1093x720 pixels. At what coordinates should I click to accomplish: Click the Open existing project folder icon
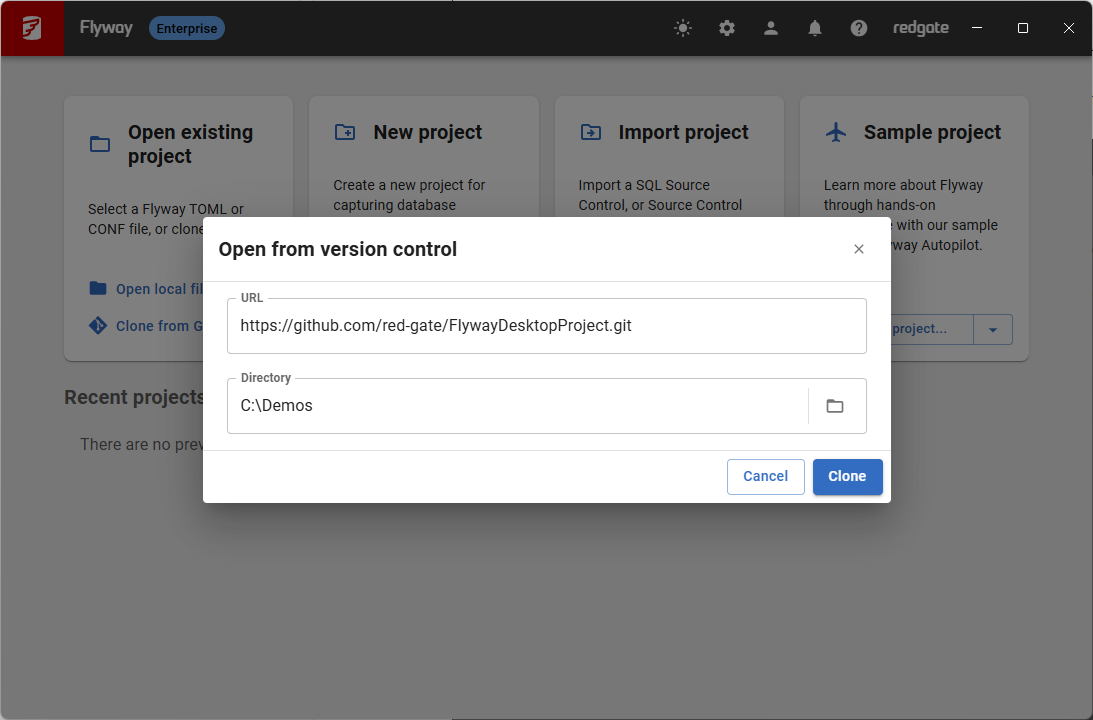coord(100,144)
